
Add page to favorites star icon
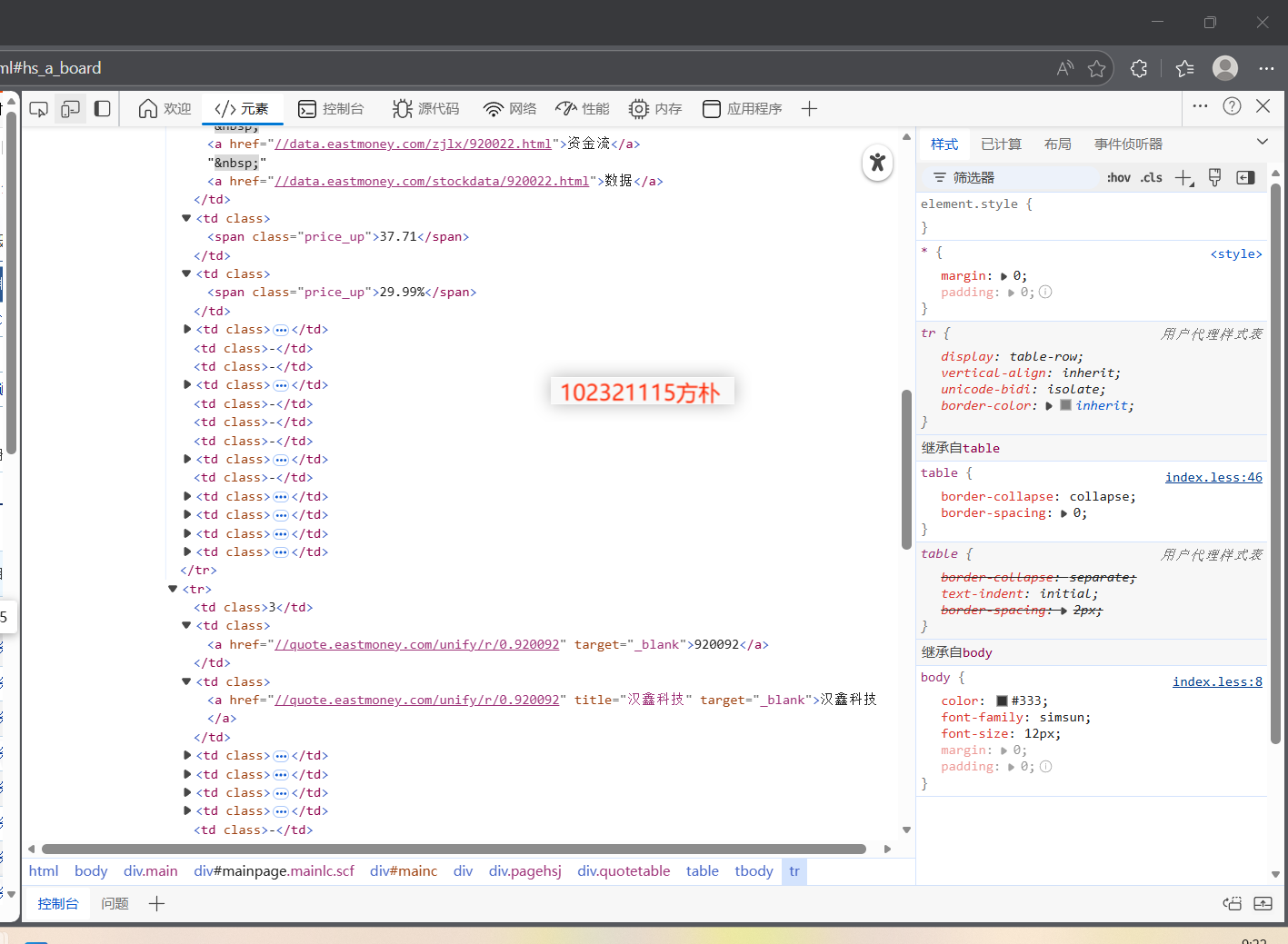[x=1096, y=68]
